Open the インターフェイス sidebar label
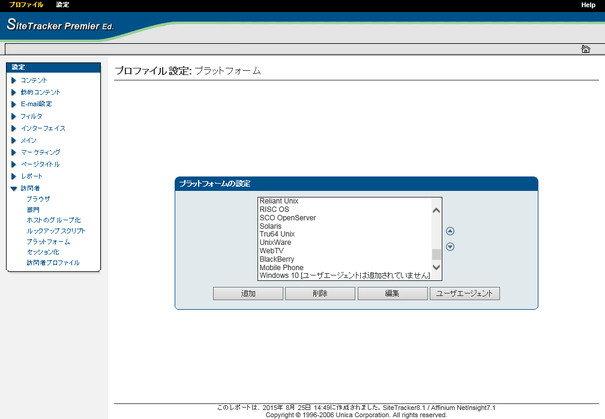This screenshot has width=605, height=419. tap(43, 128)
